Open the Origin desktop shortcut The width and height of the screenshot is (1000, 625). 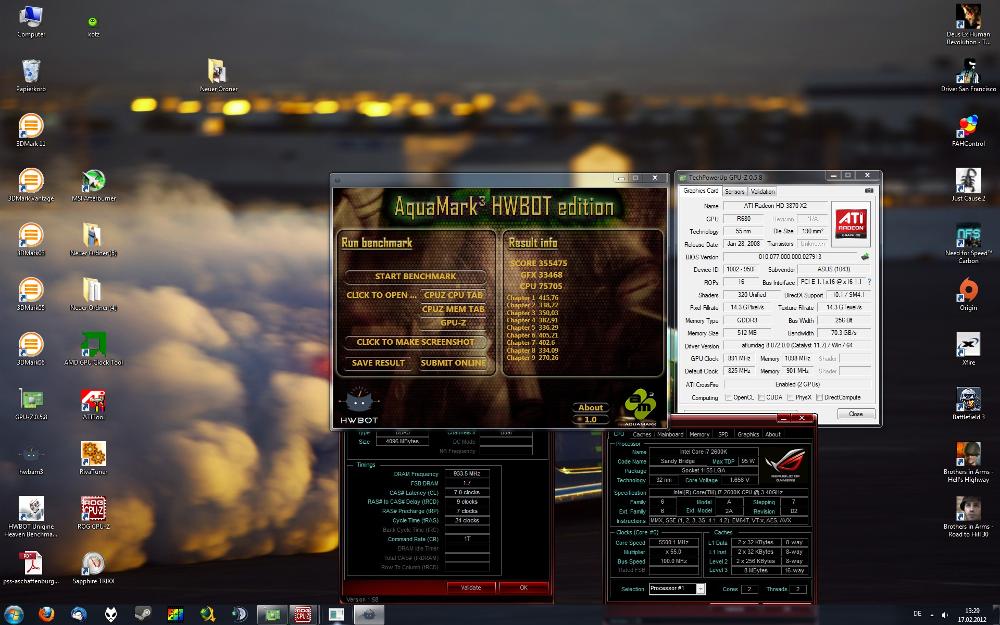(968, 294)
